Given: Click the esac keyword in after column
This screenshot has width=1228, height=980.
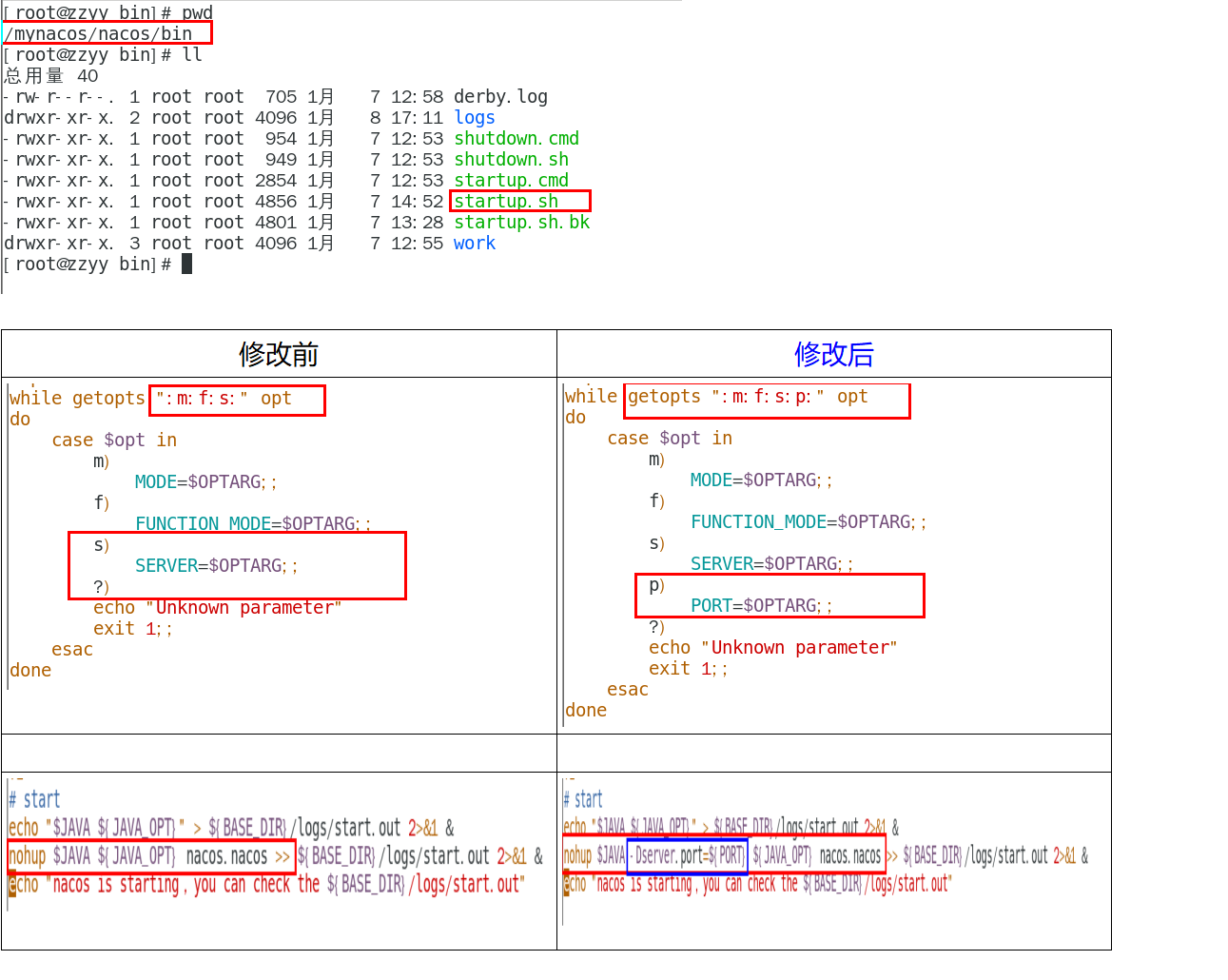Looking at the screenshot, I should 628,690.
